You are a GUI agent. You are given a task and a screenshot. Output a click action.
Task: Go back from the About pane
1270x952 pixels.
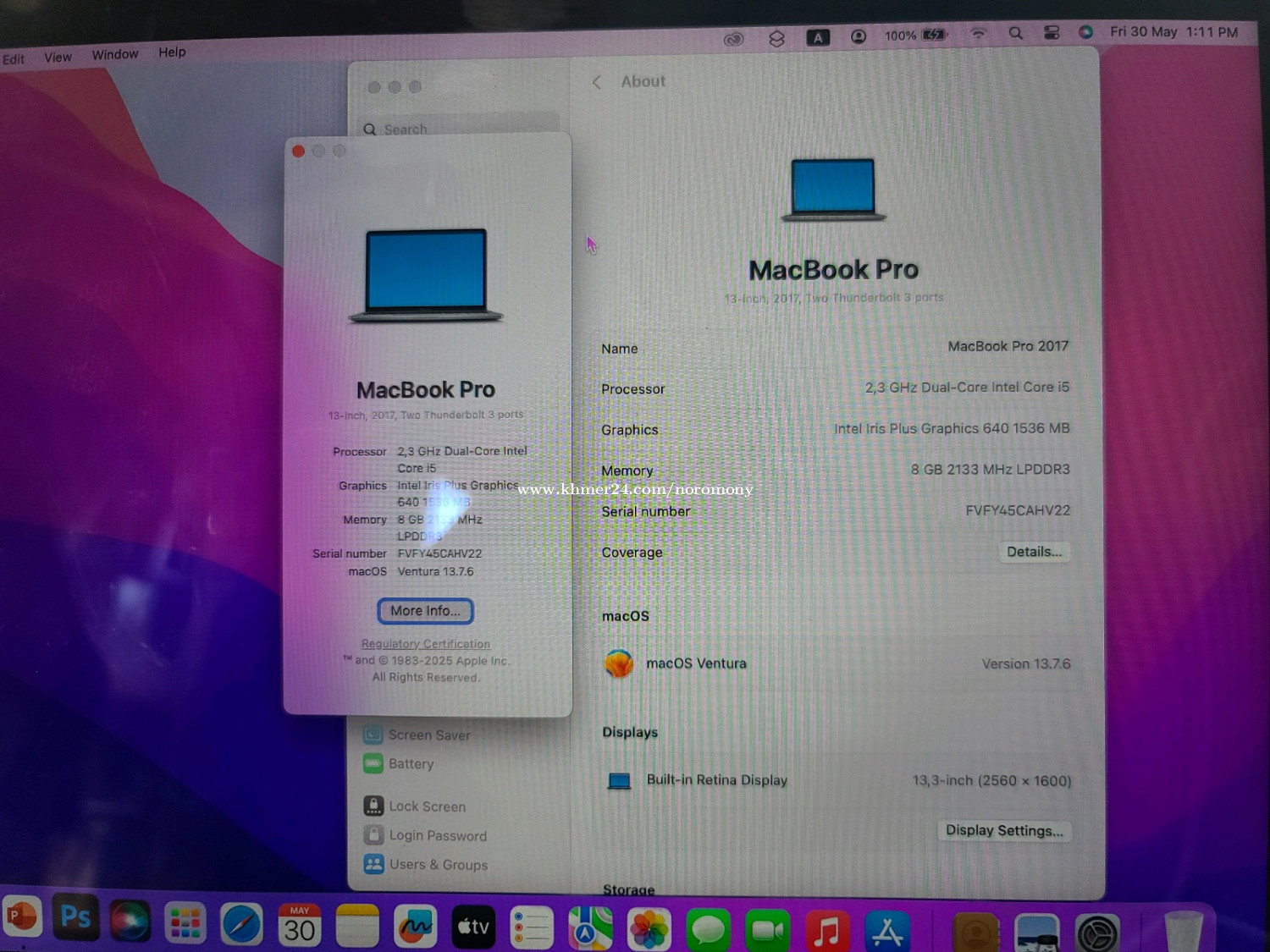click(x=597, y=82)
